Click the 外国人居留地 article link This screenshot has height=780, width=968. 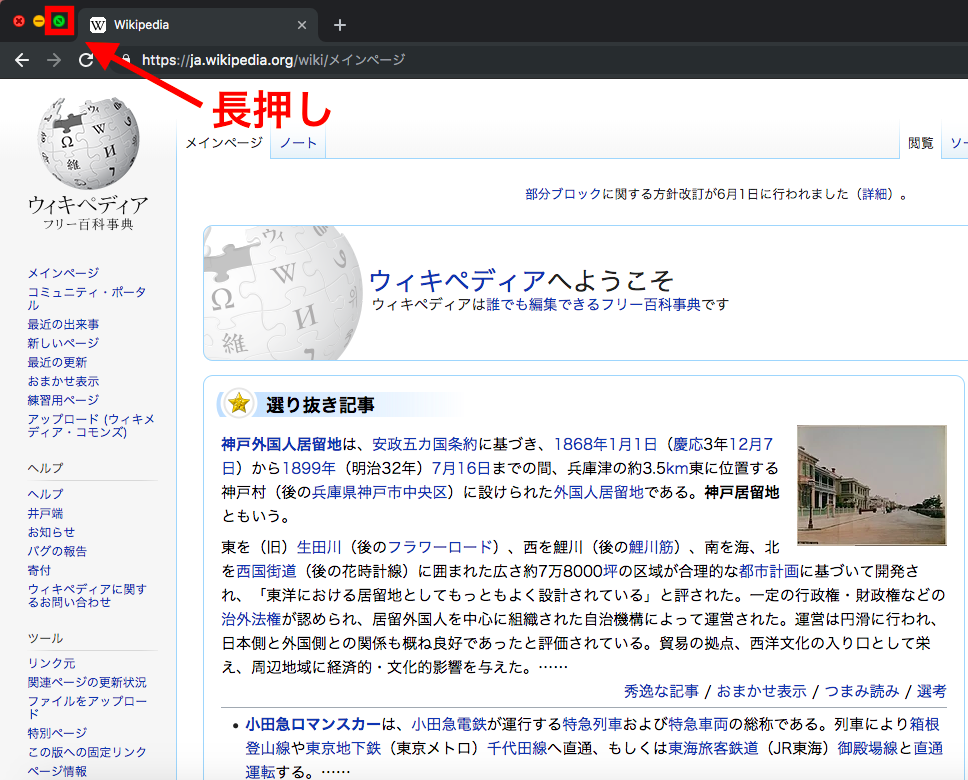tap(598, 492)
